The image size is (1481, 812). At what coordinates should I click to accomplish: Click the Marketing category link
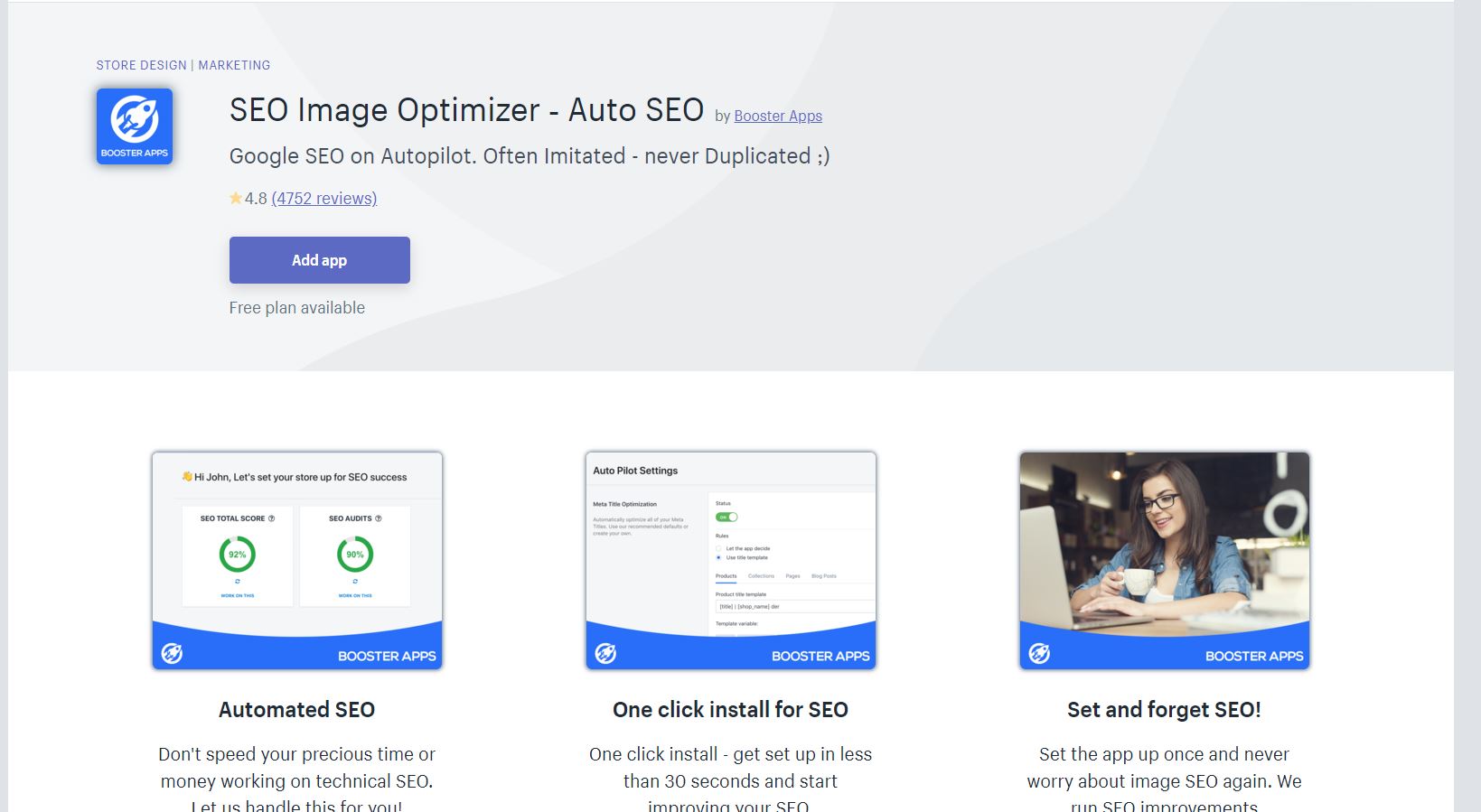tap(234, 65)
